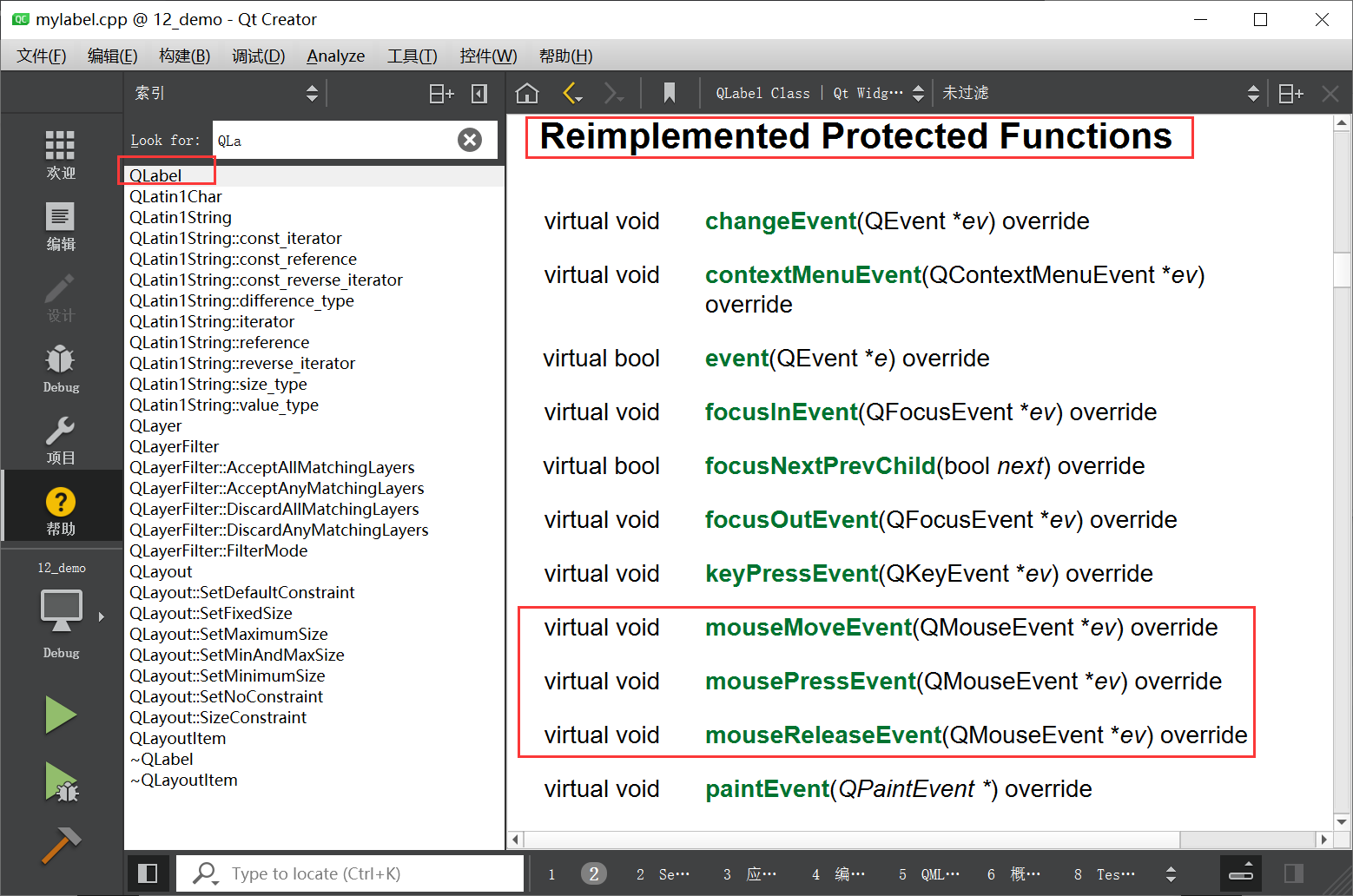This screenshot has height=896, width=1353.
Task: Open output pane 4 编译输出
Action: (839, 874)
